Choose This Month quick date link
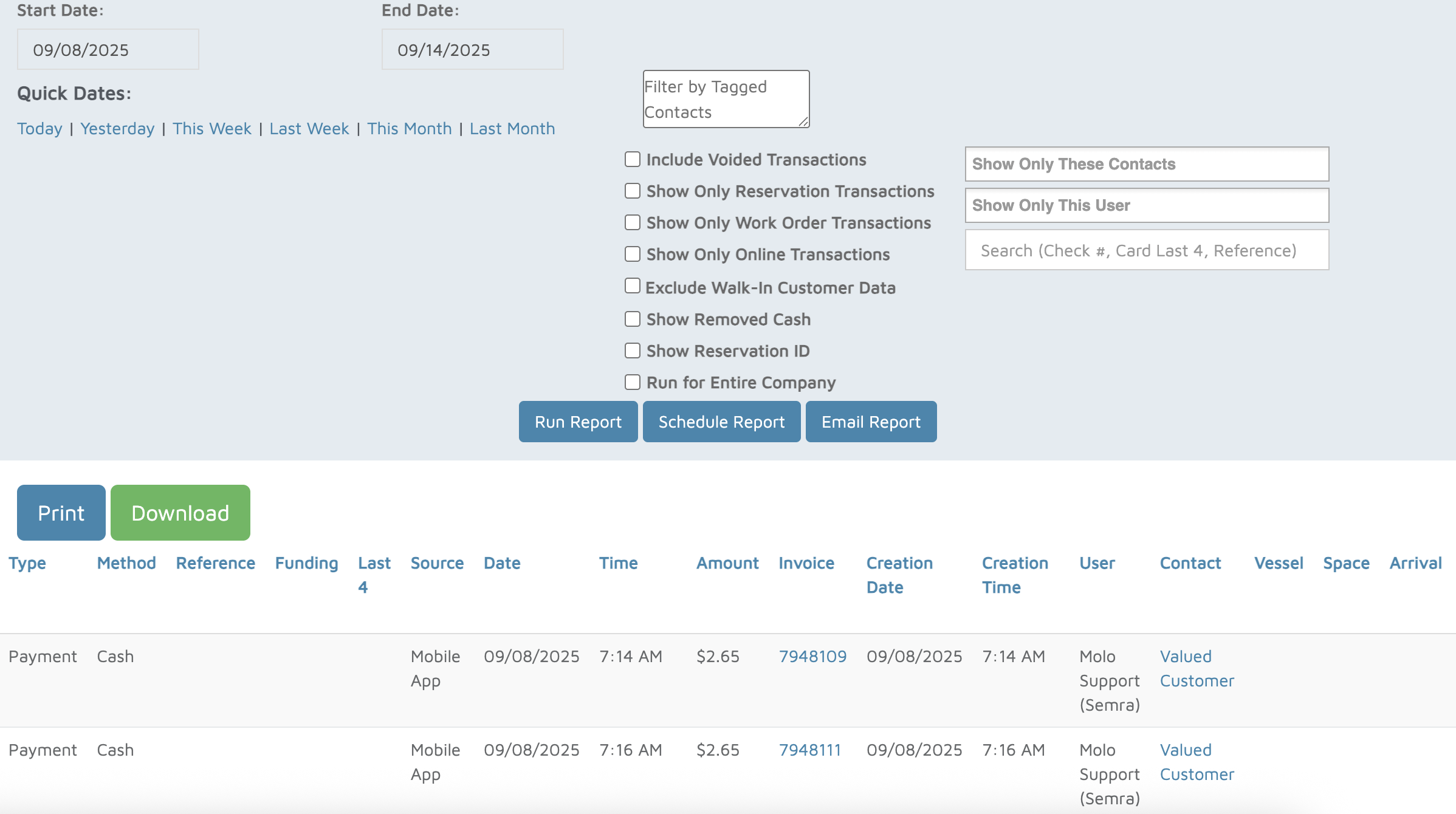Viewport: 1456px width, 814px height. (409, 129)
